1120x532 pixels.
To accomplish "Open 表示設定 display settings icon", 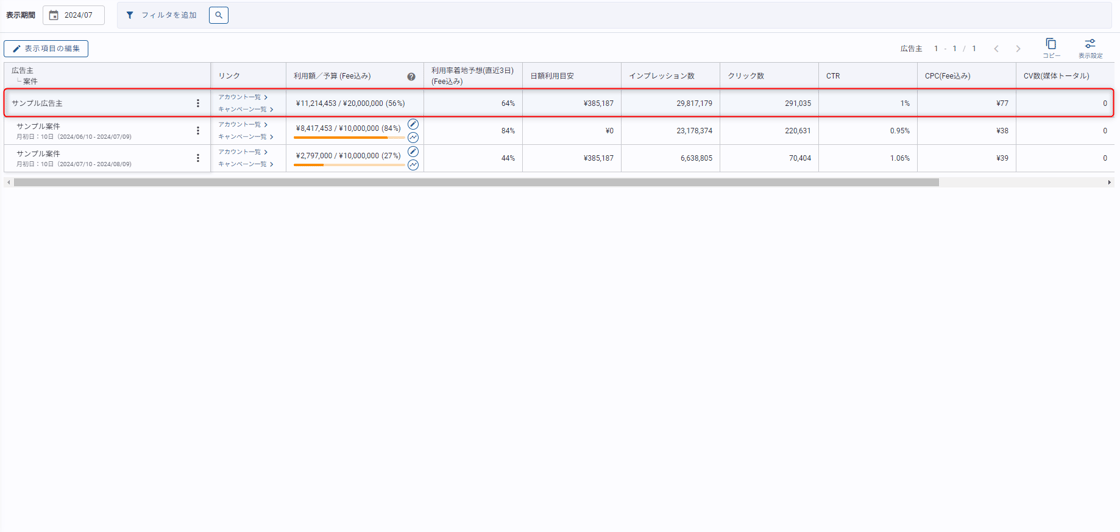I will pyautogui.click(x=1090, y=45).
